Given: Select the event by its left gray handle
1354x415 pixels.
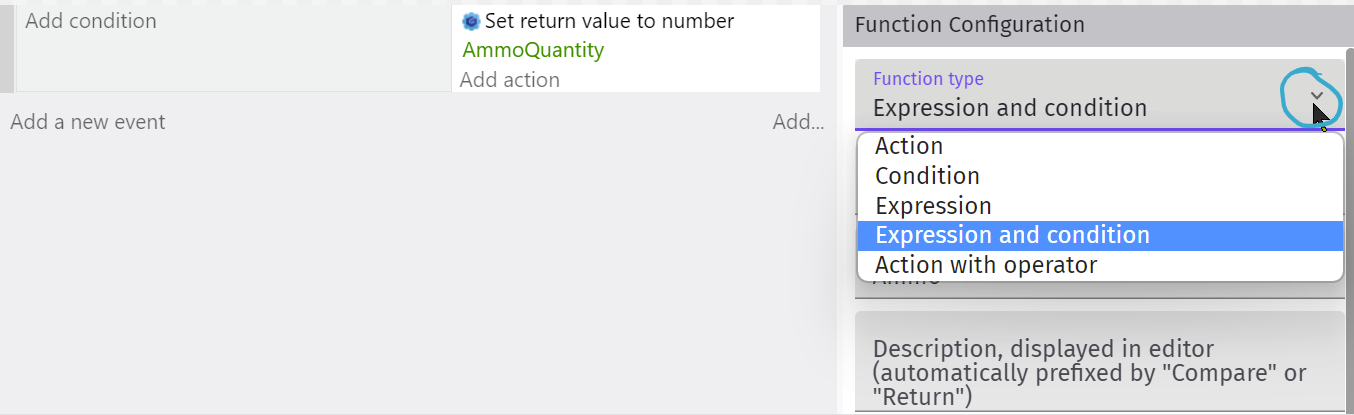Looking at the screenshot, I should 7,46.
